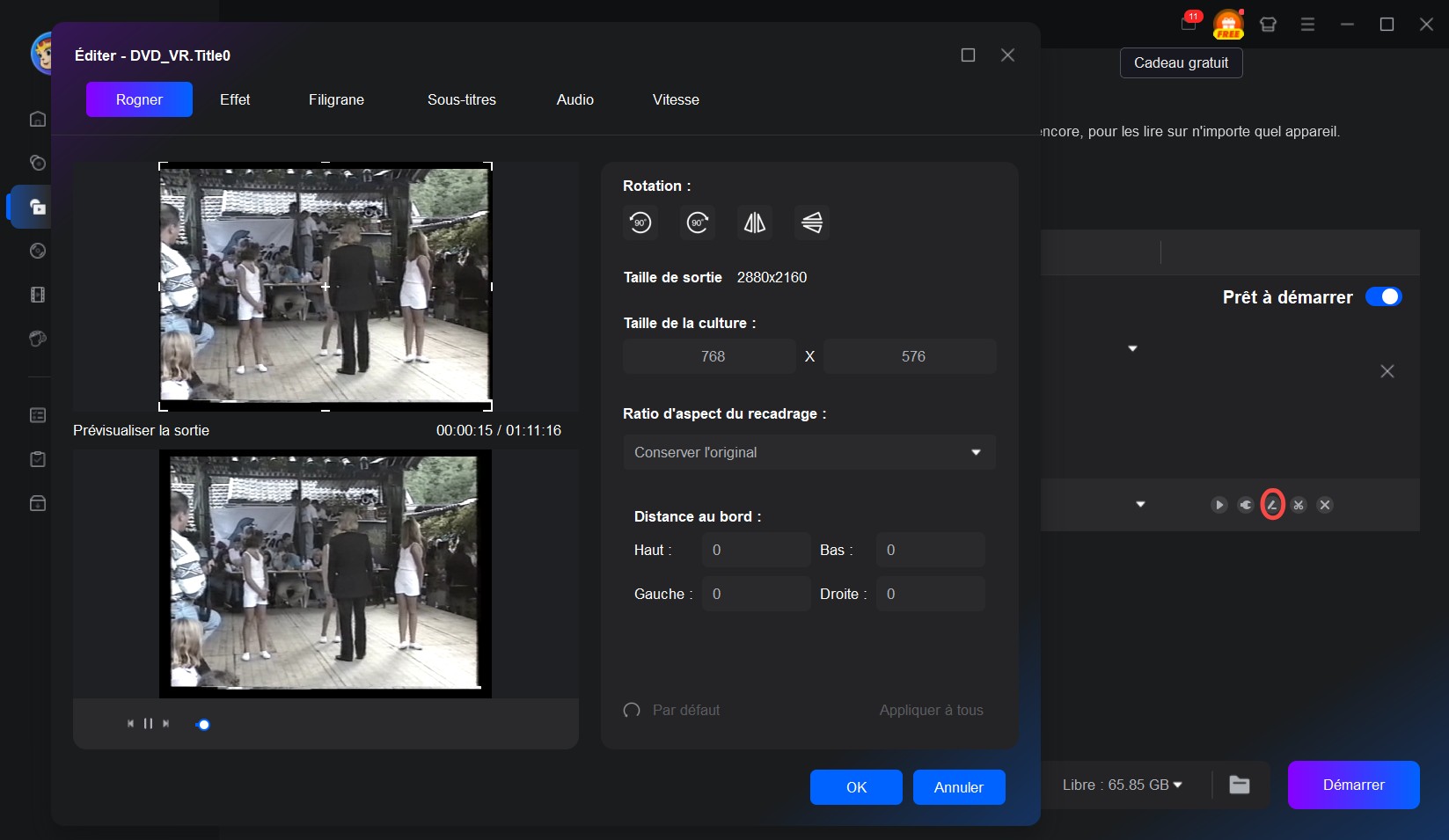This screenshot has height=840, width=1449.
Task: Open the output folder via the folder icon
Action: click(x=1240, y=785)
